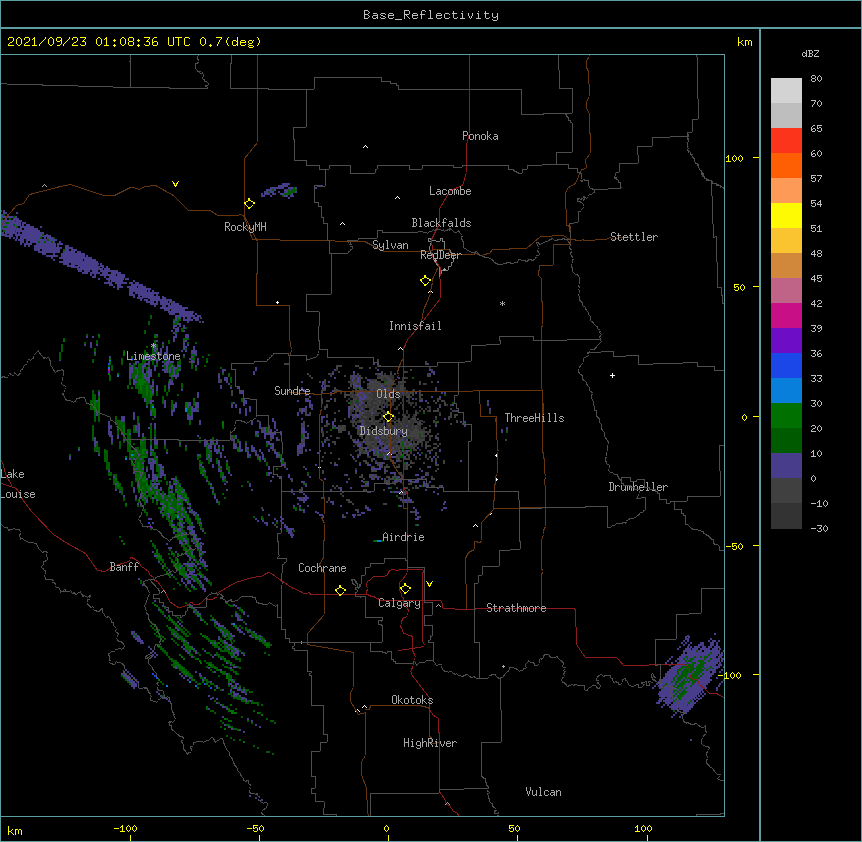Click the Limestone label
This screenshot has width=862, height=842.
point(153,356)
